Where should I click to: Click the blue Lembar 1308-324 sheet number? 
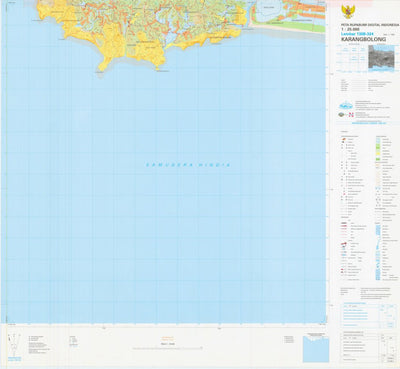coord(356,34)
